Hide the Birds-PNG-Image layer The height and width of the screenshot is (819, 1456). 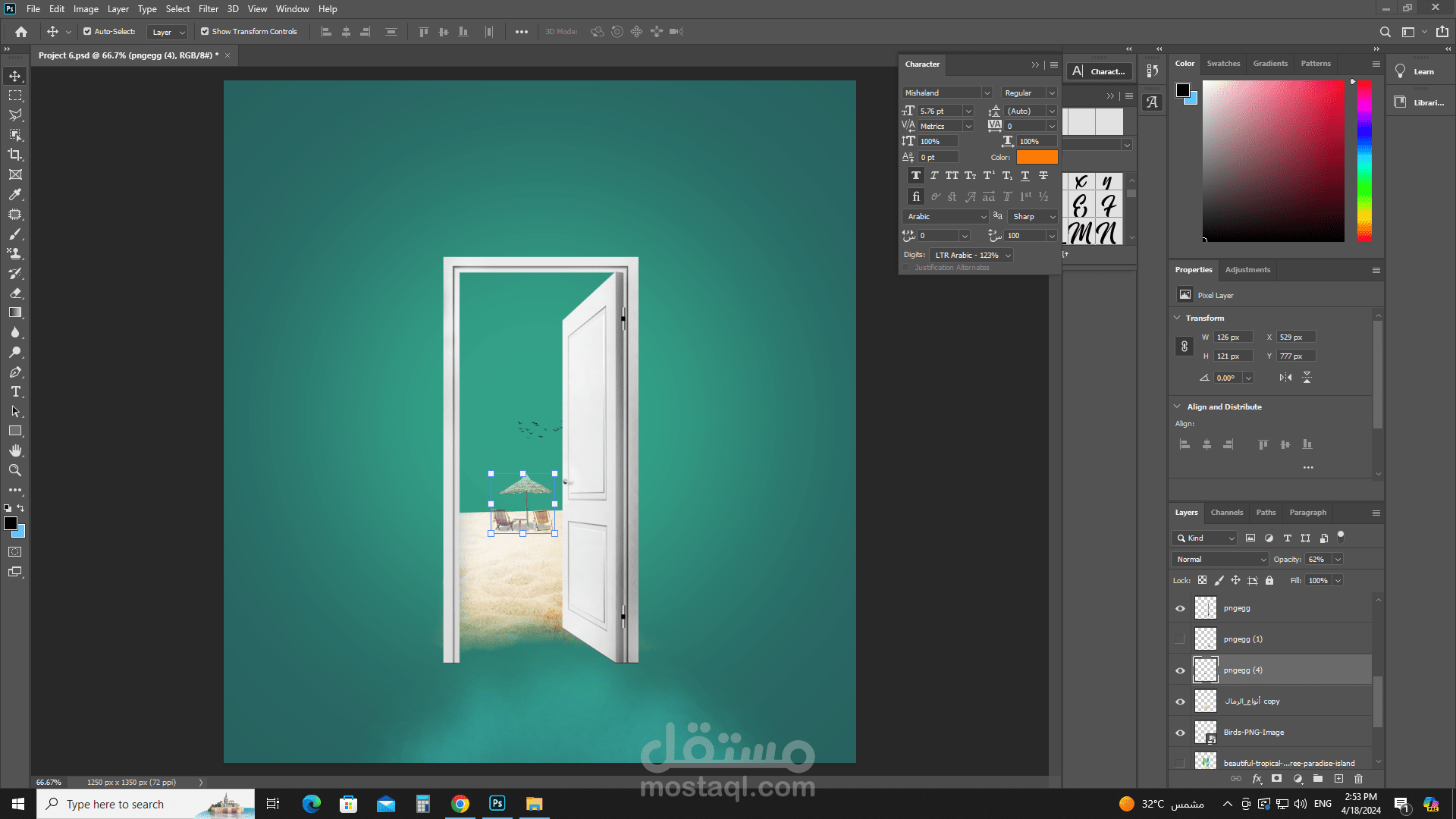1180,733
